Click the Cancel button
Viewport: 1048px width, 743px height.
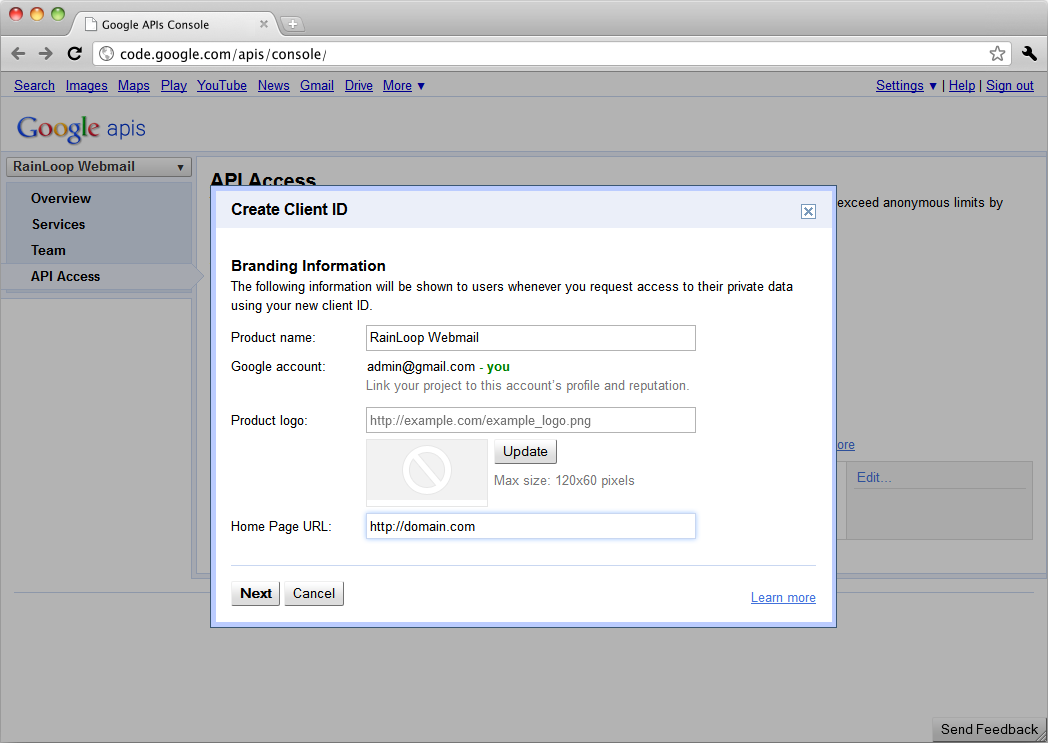pos(314,593)
